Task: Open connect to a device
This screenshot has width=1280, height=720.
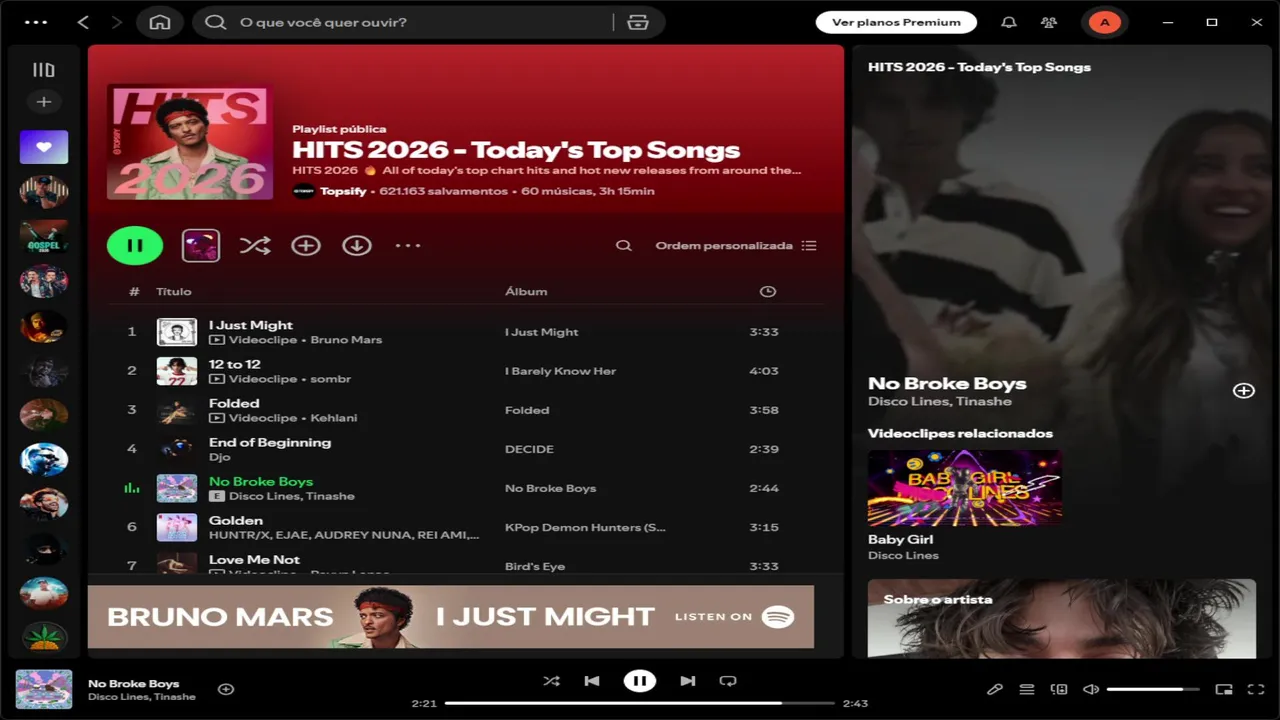Action: (1059, 689)
